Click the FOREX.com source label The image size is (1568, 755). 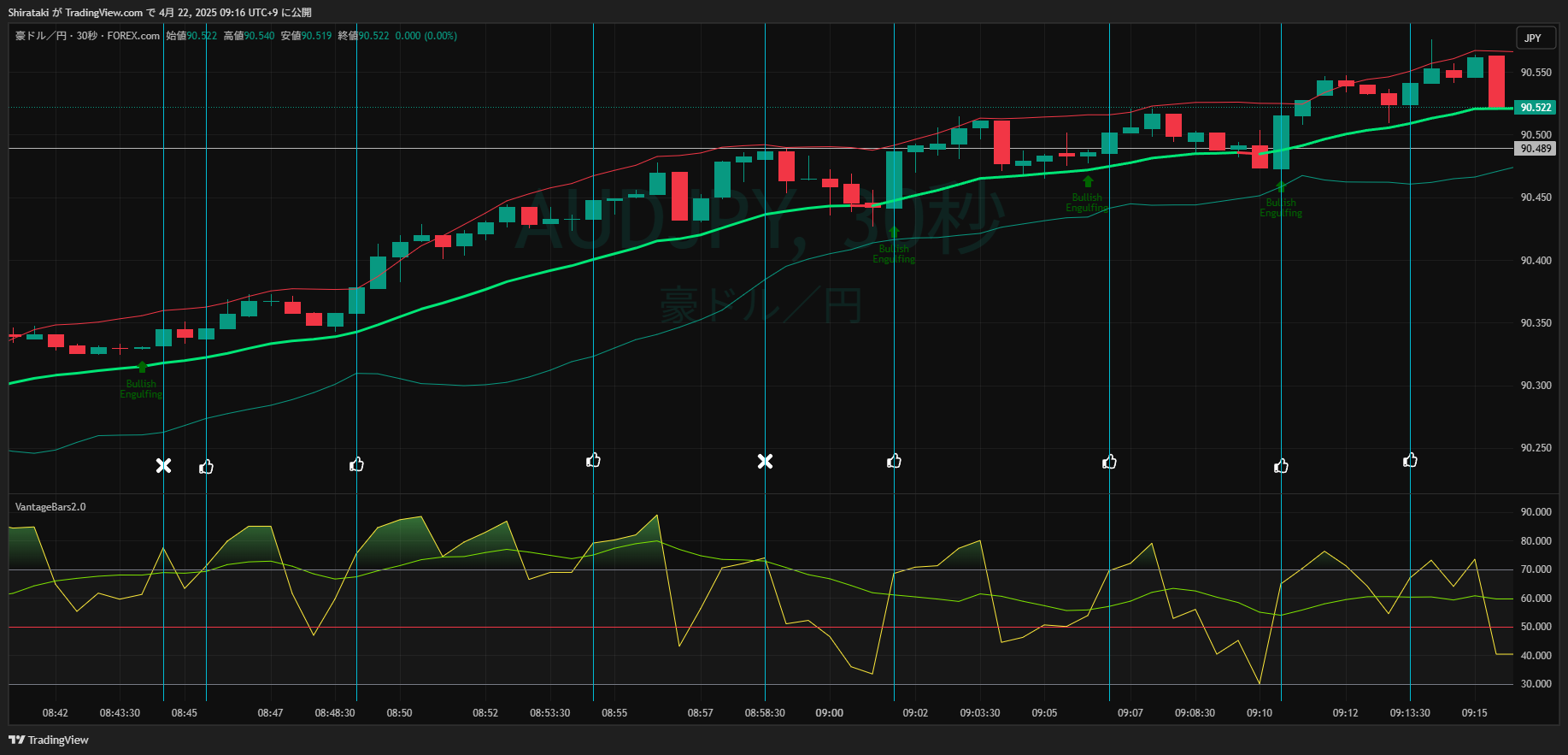pos(133,36)
